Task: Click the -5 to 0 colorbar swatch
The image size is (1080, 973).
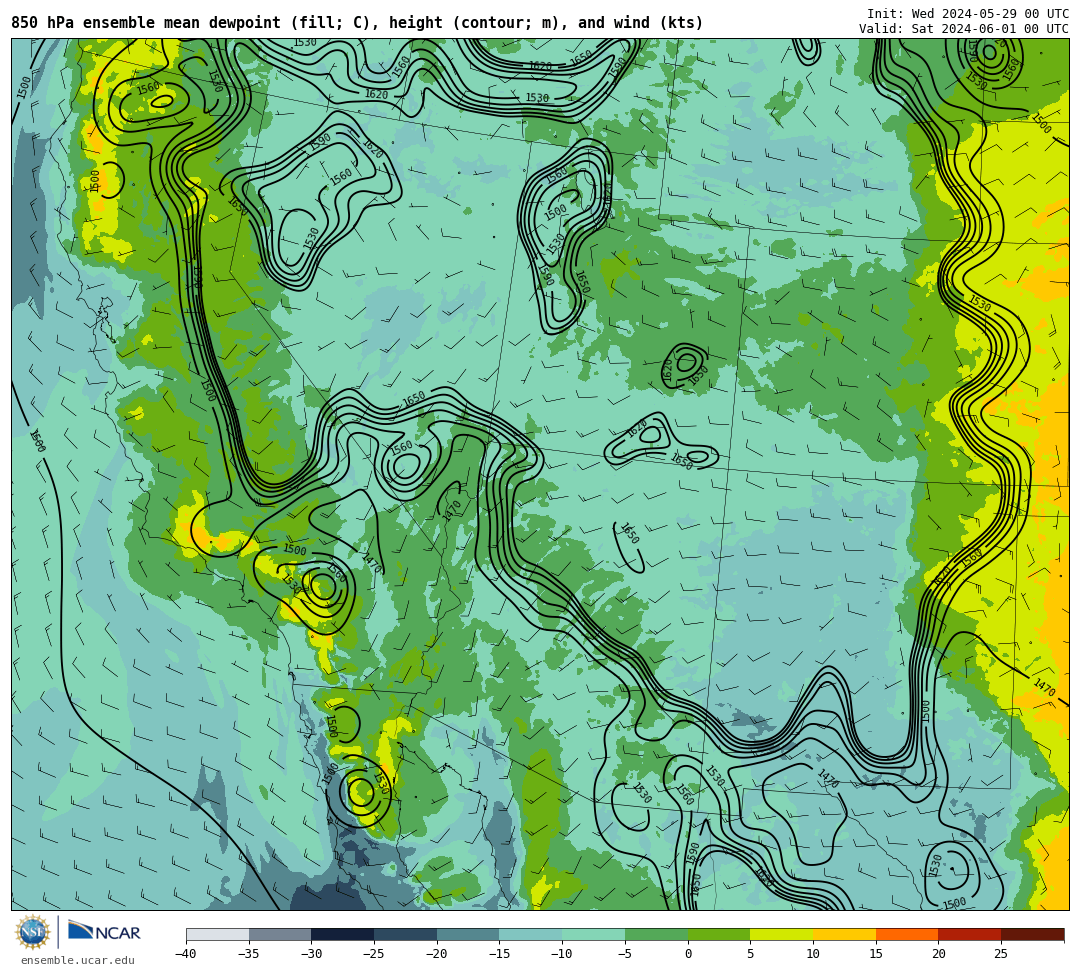Action: [x=656, y=934]
